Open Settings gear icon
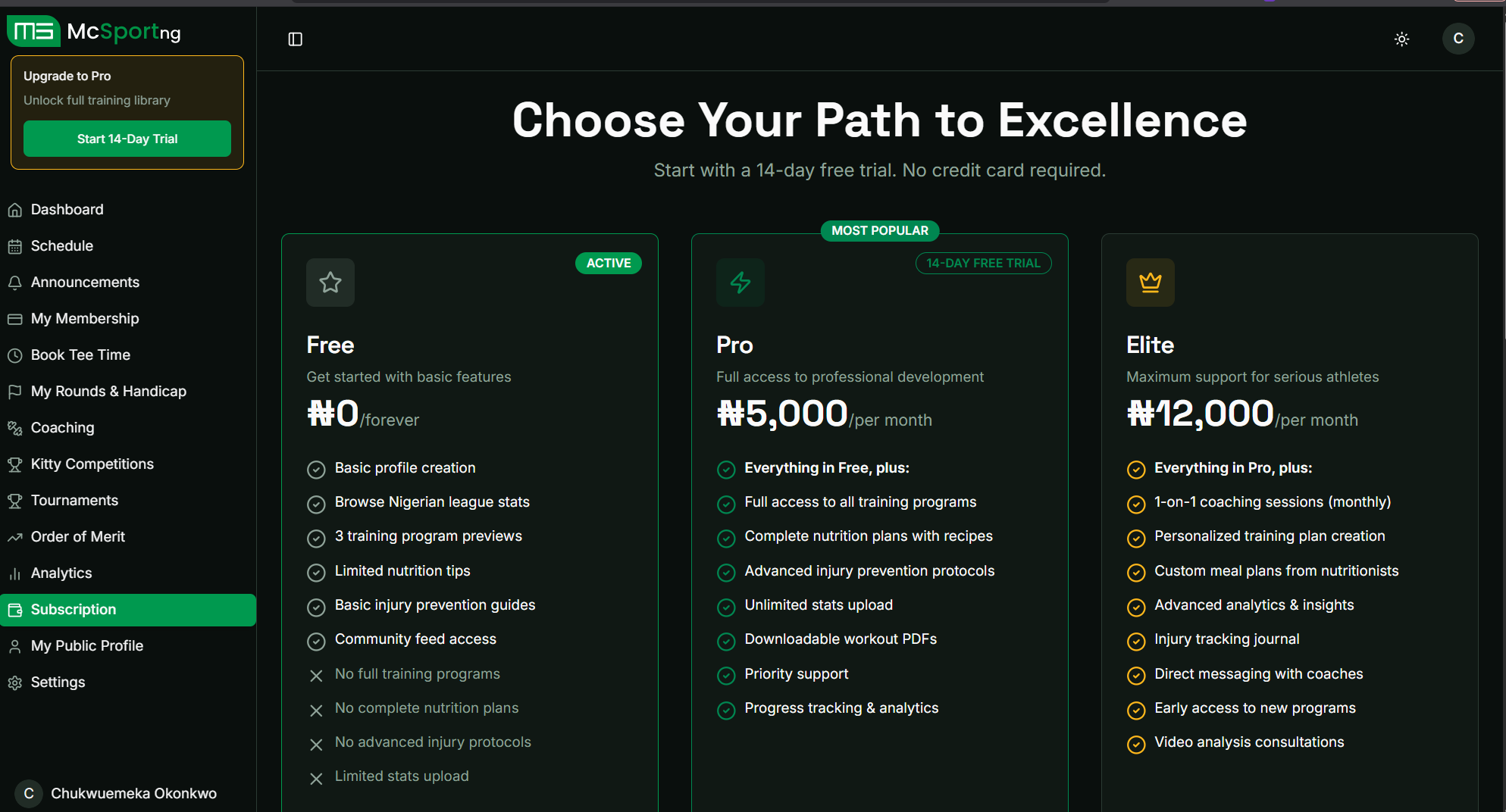 tap(15, 682)
